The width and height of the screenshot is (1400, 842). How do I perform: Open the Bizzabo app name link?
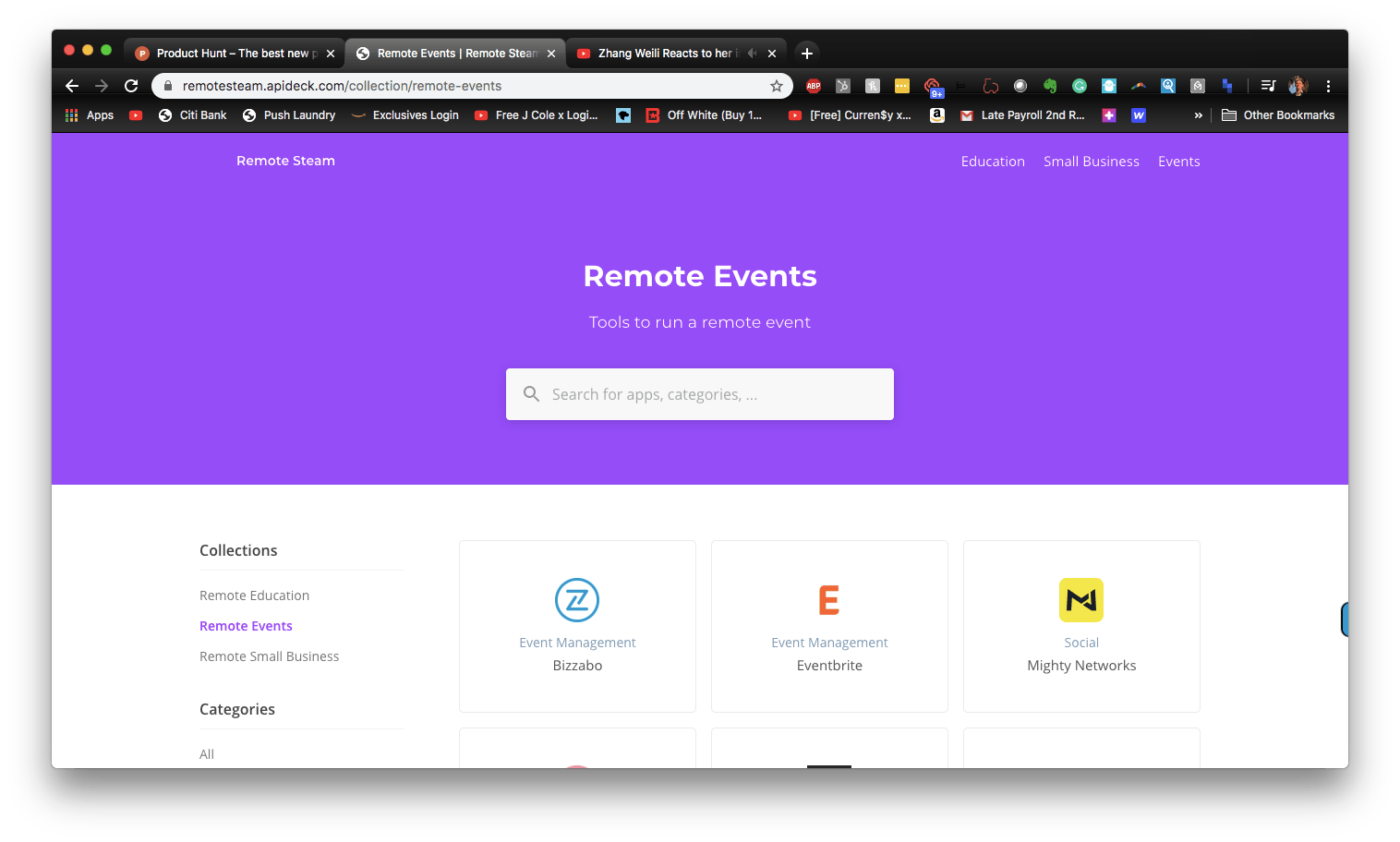tap(577, 666)
